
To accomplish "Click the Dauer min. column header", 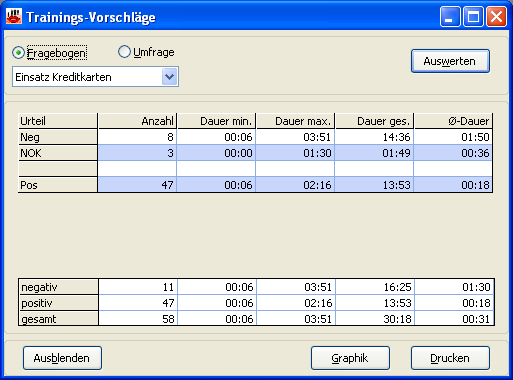I will 216,121.
